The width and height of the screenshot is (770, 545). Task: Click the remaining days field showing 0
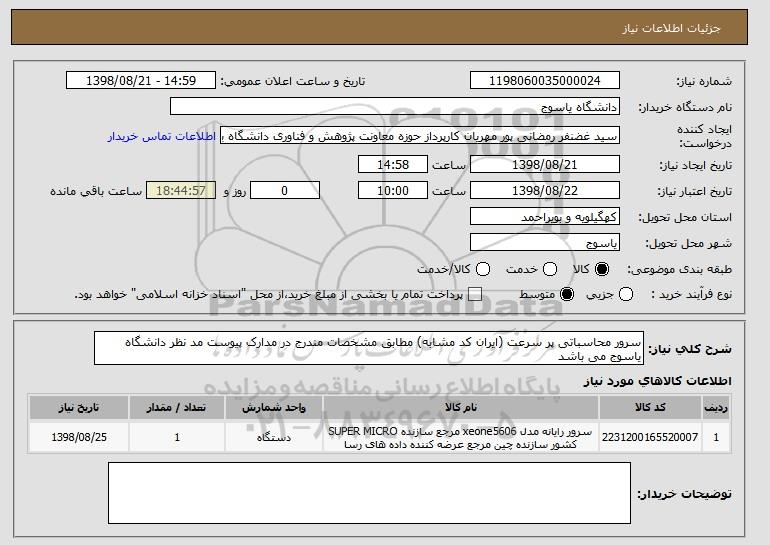click(285, 191)
